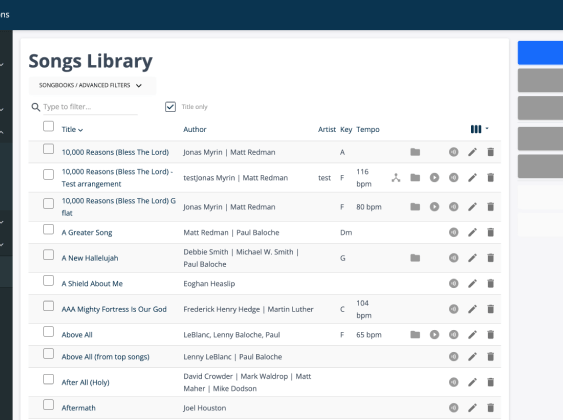Viewport: 563px width, 420px height.
Task: Play the Test arrangement song
Action: point(434,178)
